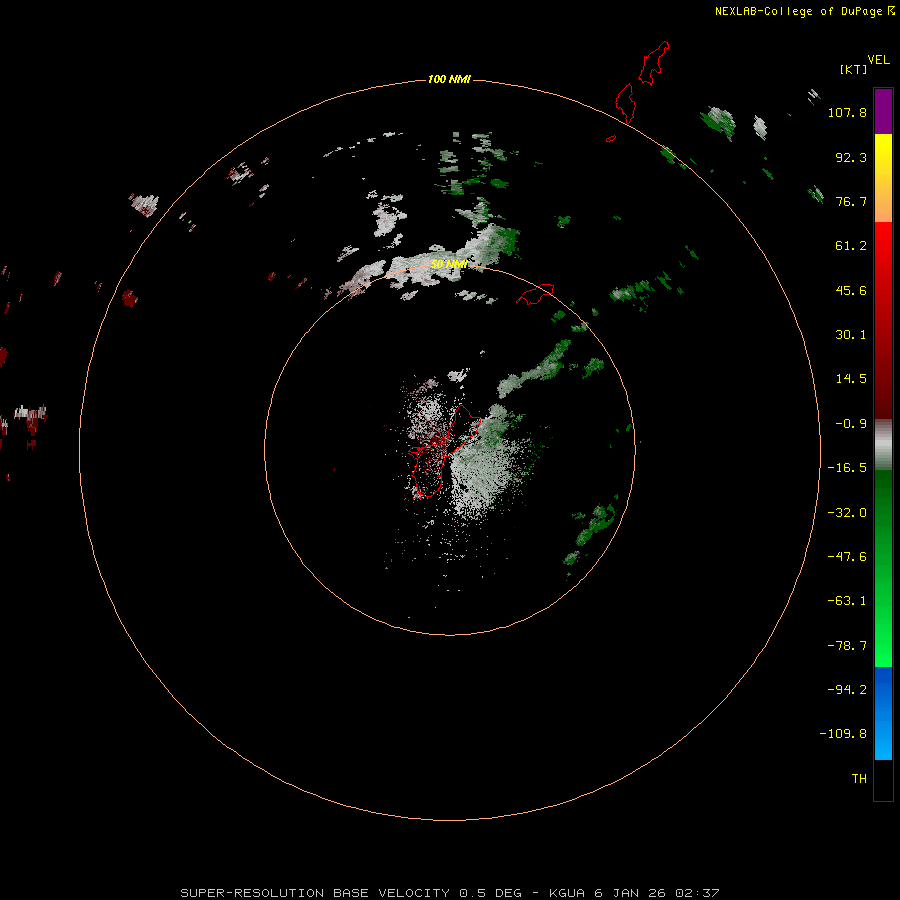Click the 92.3 legend value
This screenshot has height=900, width=900.
click(x=851, y=157)
